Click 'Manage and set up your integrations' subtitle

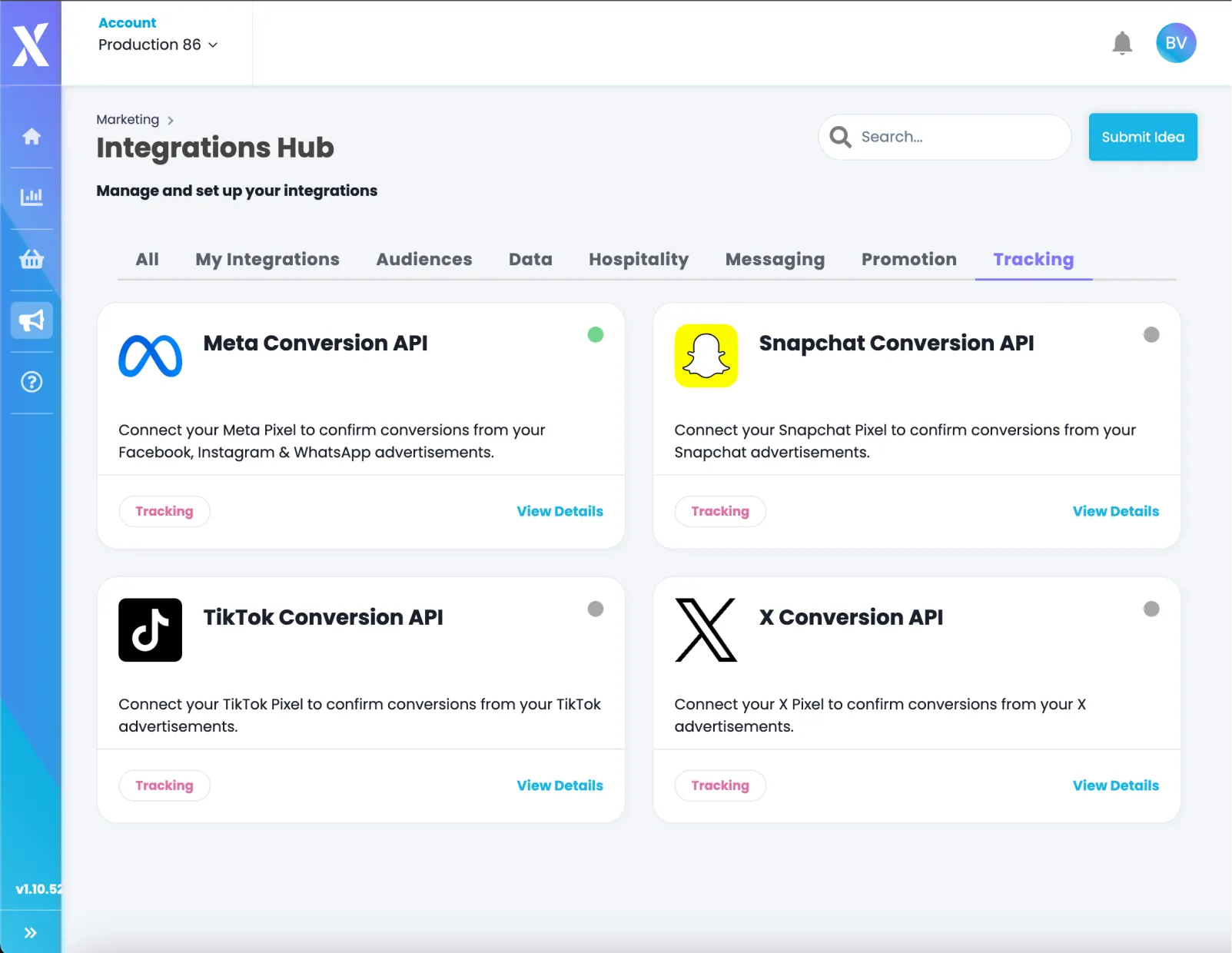[237, 191]
